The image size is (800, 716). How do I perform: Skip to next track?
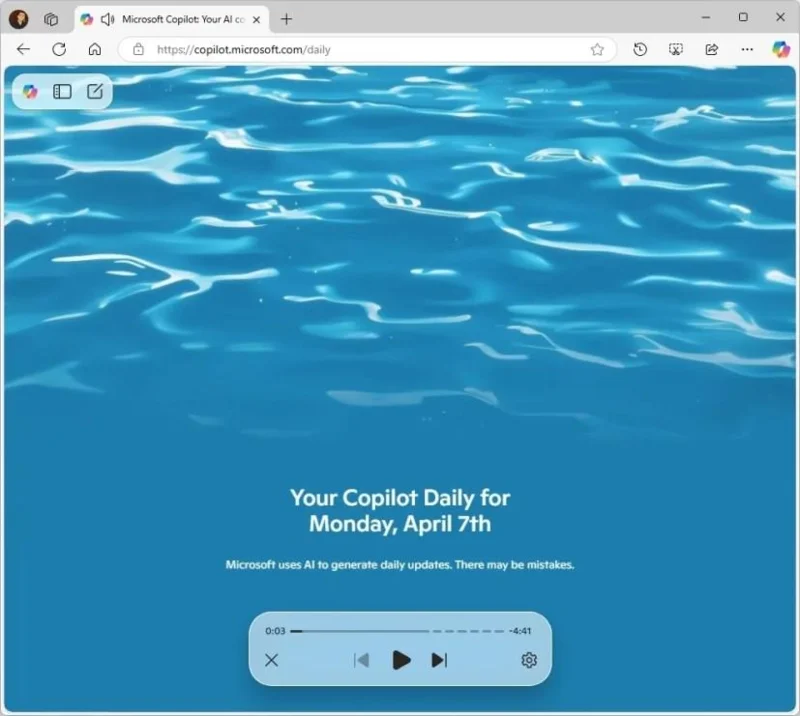click(439, 660)
